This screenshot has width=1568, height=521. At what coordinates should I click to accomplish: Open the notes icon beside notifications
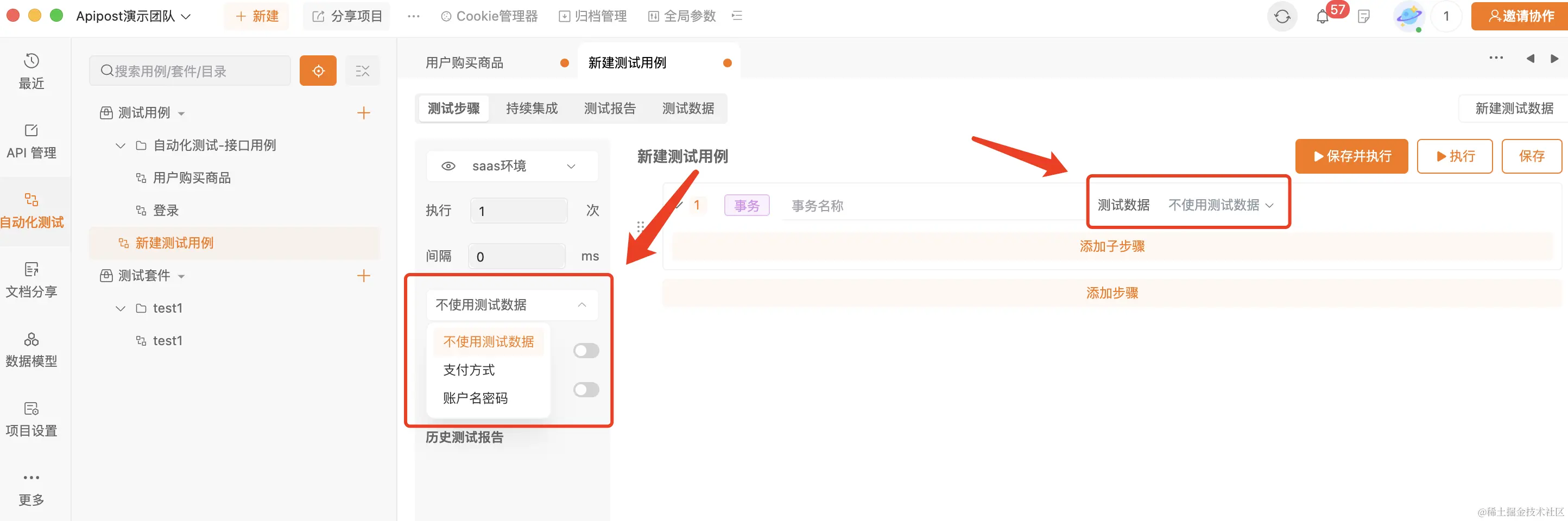tap(1363, 16)
